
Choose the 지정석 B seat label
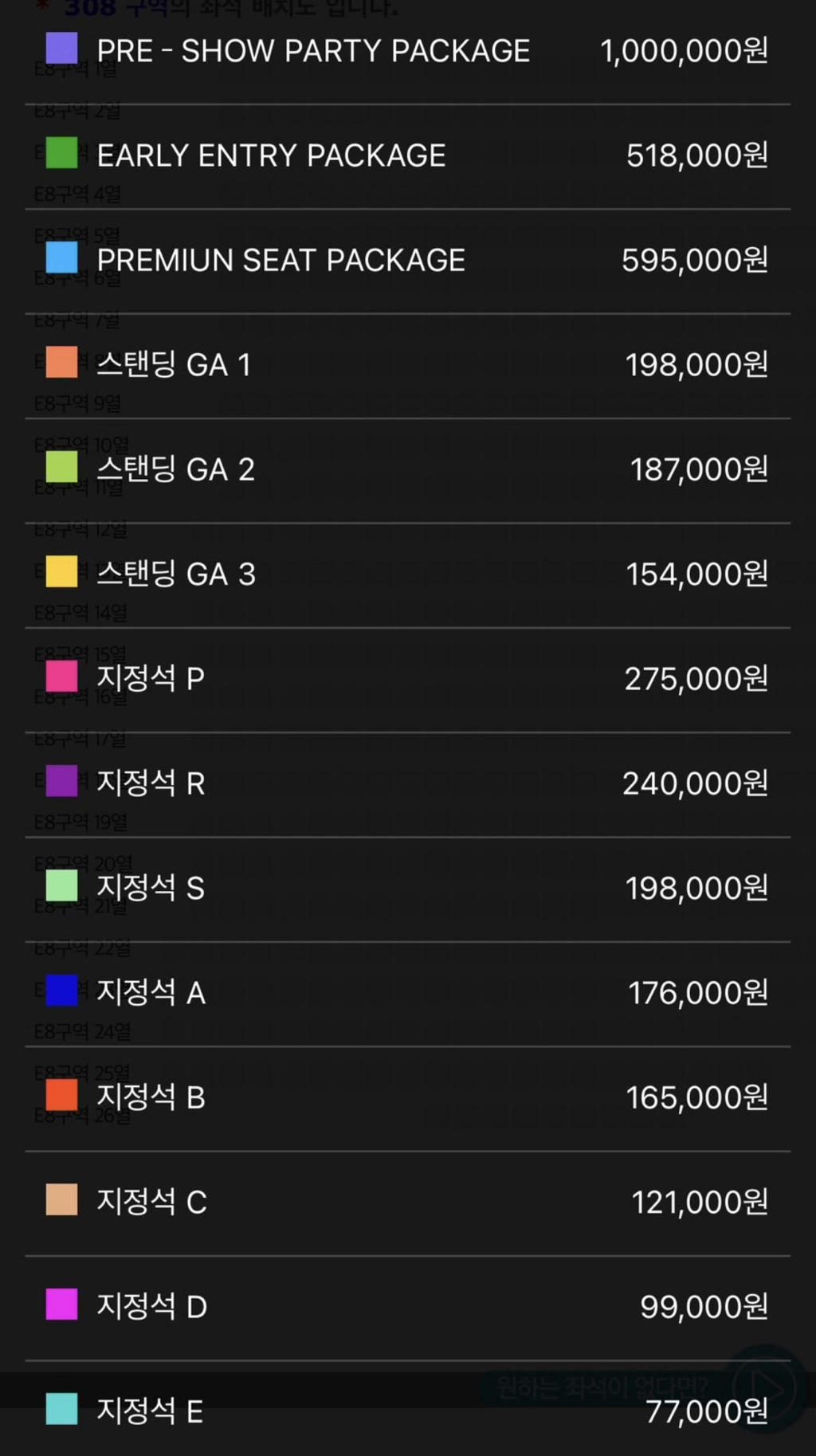(x=151, y=1097)
